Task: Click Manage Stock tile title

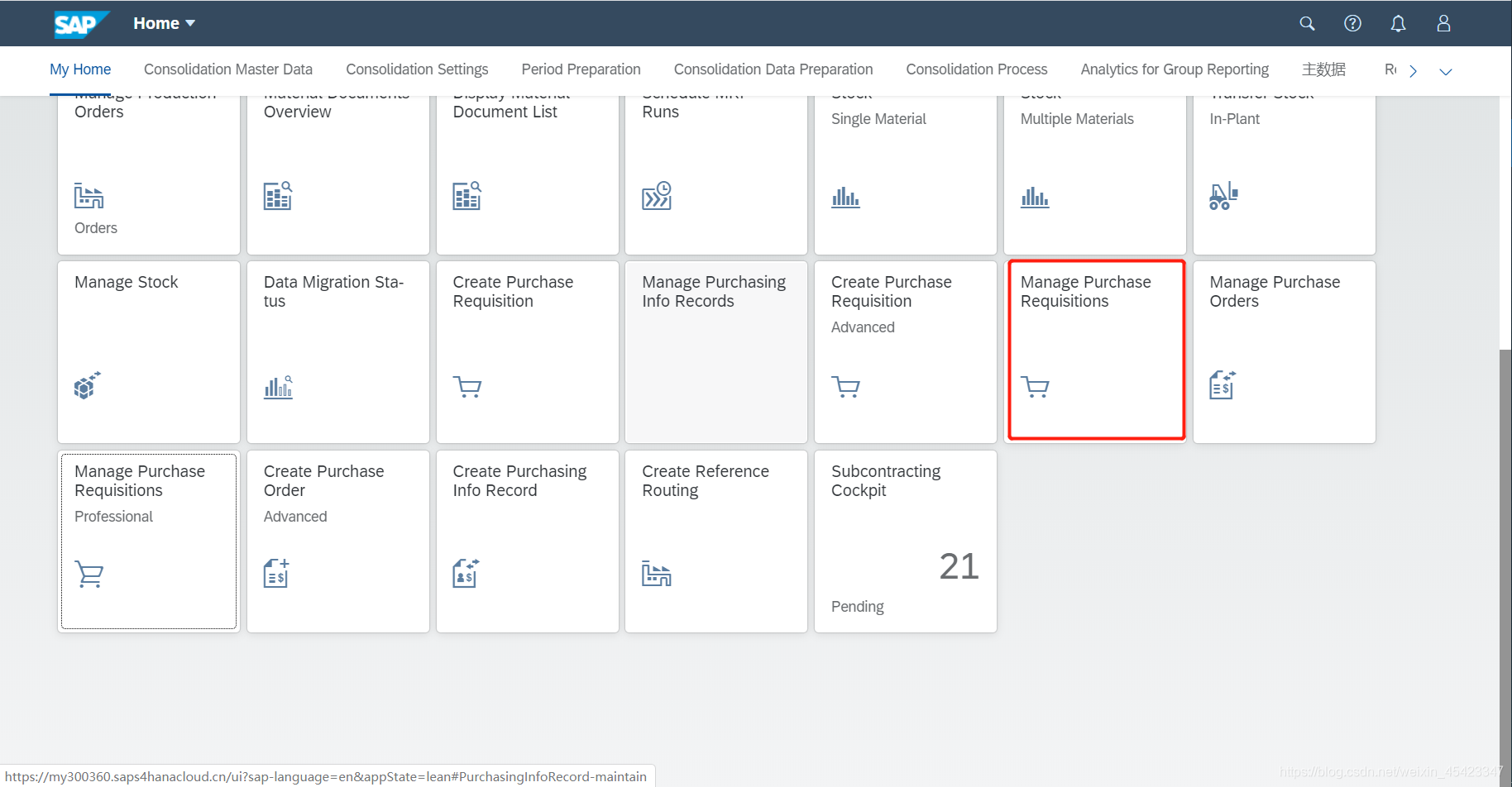Action: (x=126, y=282)
